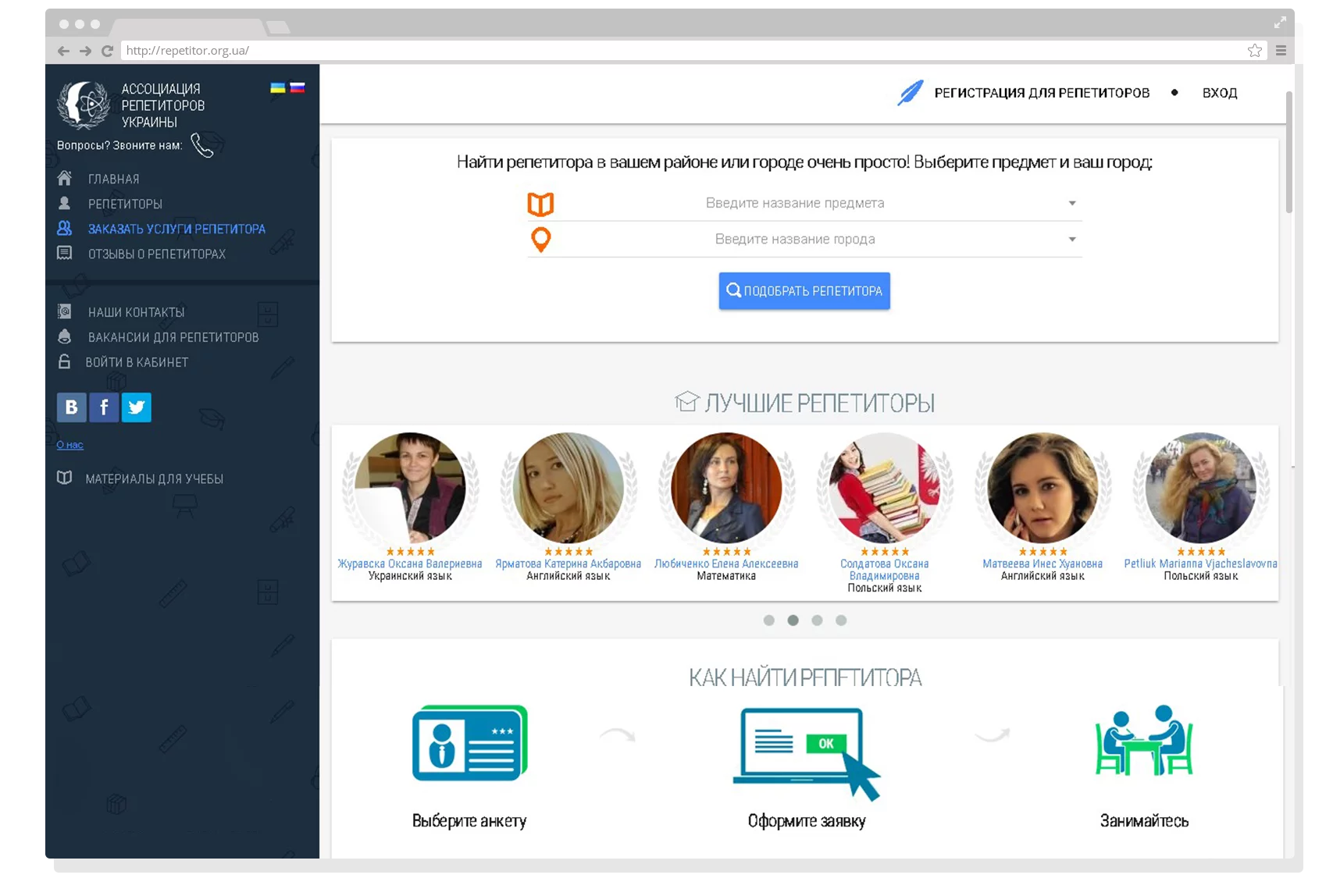Screen dimensions: 1333x896
Task: Click the study table icon above Занимайтесь
Action: pos(1144,740)
